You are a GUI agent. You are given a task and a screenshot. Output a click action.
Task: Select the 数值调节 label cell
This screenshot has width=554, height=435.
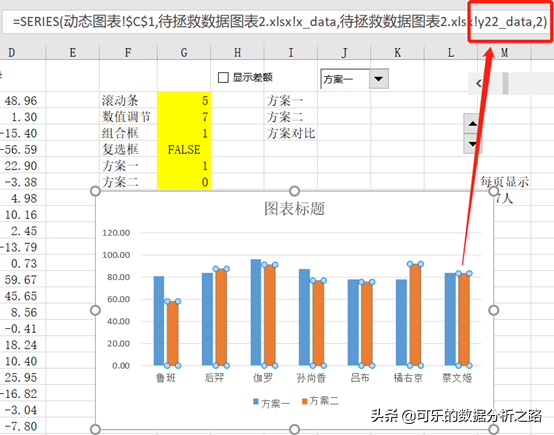128,117
